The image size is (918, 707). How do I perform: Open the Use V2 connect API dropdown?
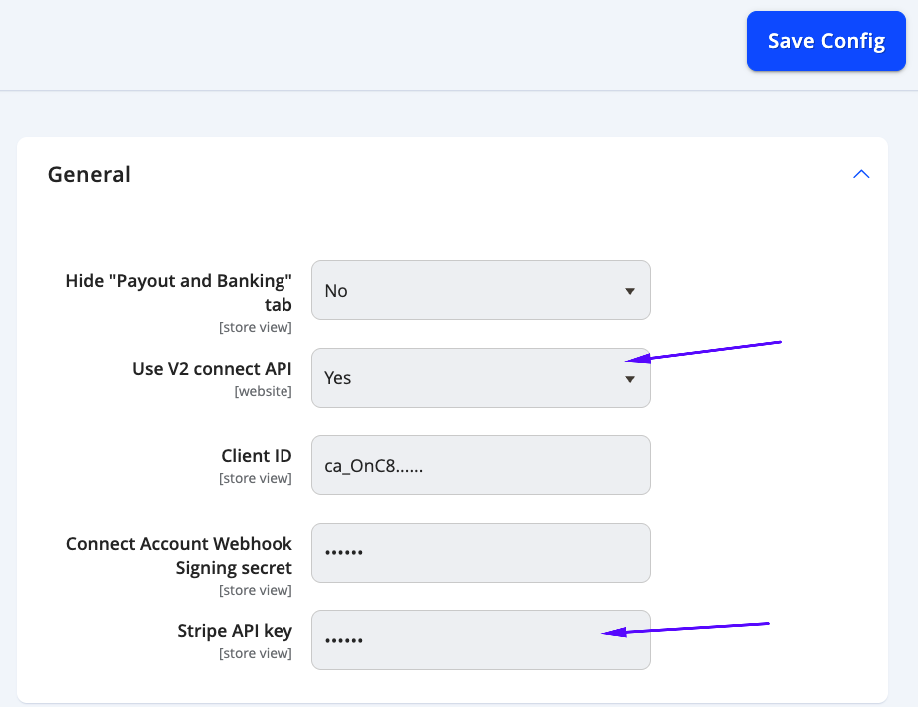[x=481, y=378]
